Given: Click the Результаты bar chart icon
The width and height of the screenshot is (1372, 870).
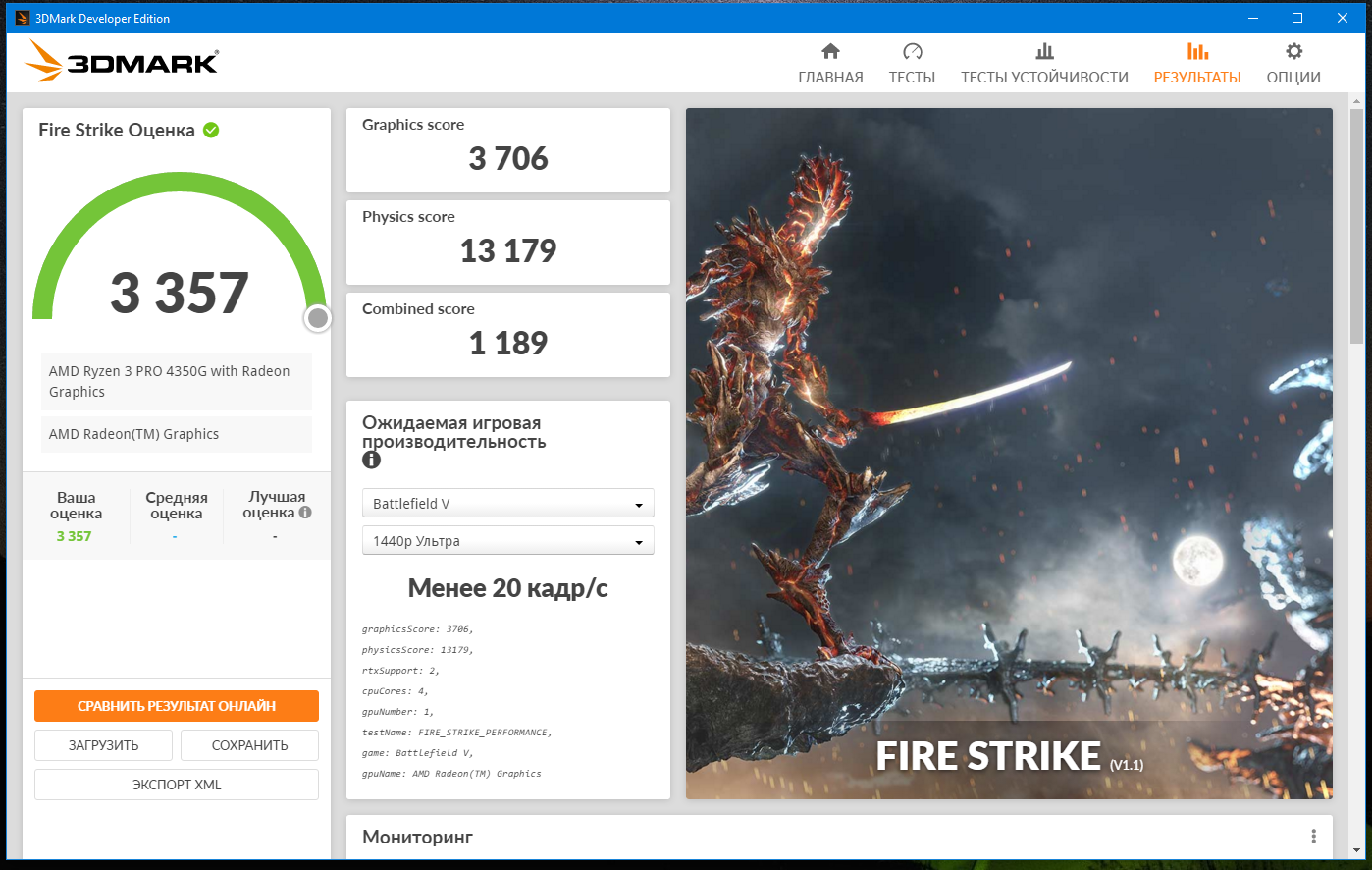Looking at the screenshot, I should (1197, 51).
